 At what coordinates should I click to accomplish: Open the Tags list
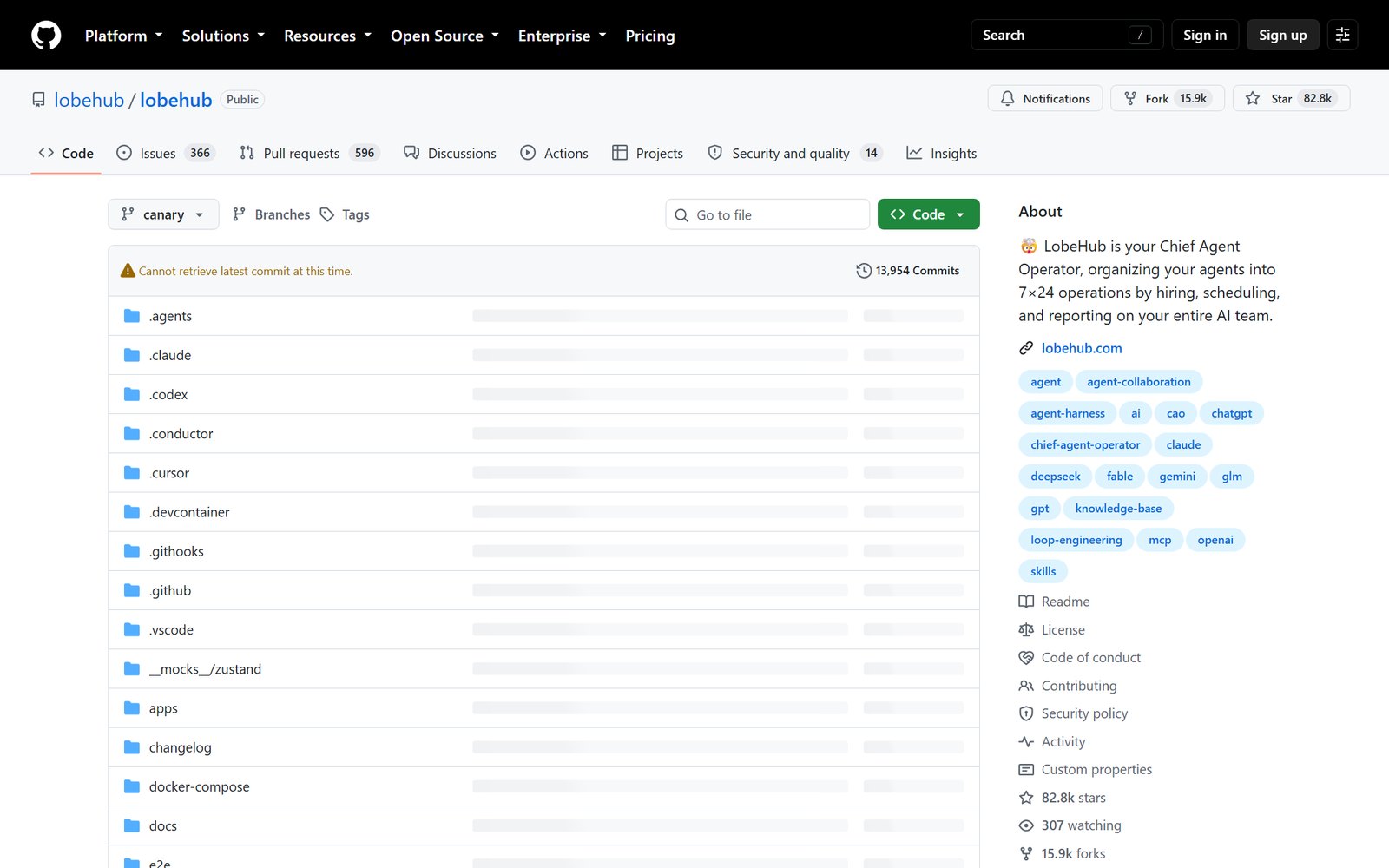[x=346, y=214]
